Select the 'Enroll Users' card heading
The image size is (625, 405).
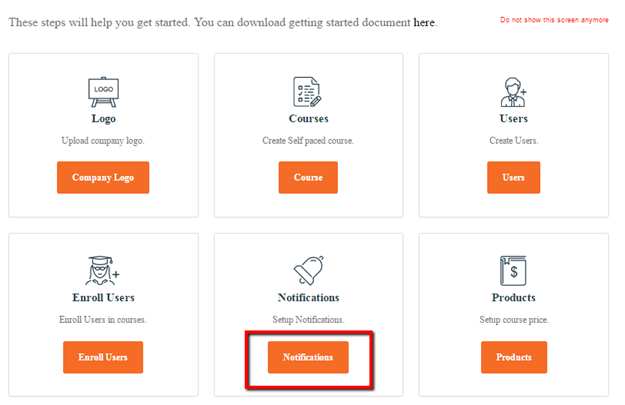[103, 297]
